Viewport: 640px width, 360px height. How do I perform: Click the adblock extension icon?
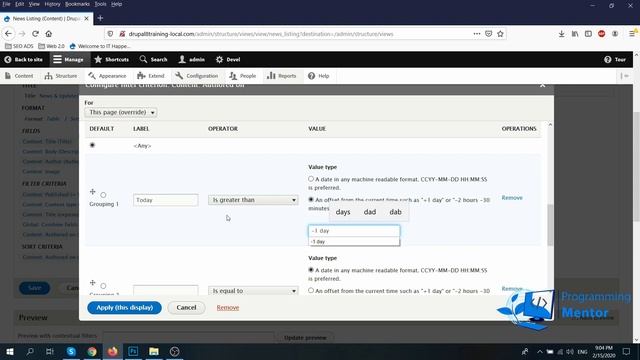pos(601,34)
